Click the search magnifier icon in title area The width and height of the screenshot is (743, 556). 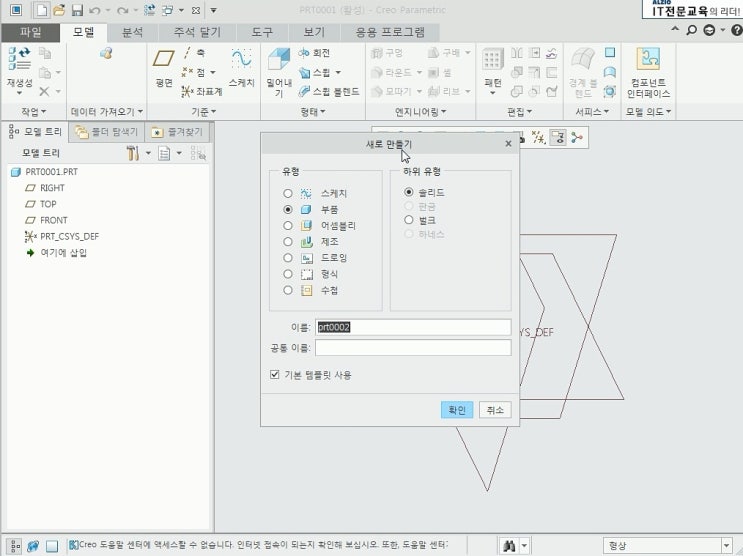[x=692, y=30]
